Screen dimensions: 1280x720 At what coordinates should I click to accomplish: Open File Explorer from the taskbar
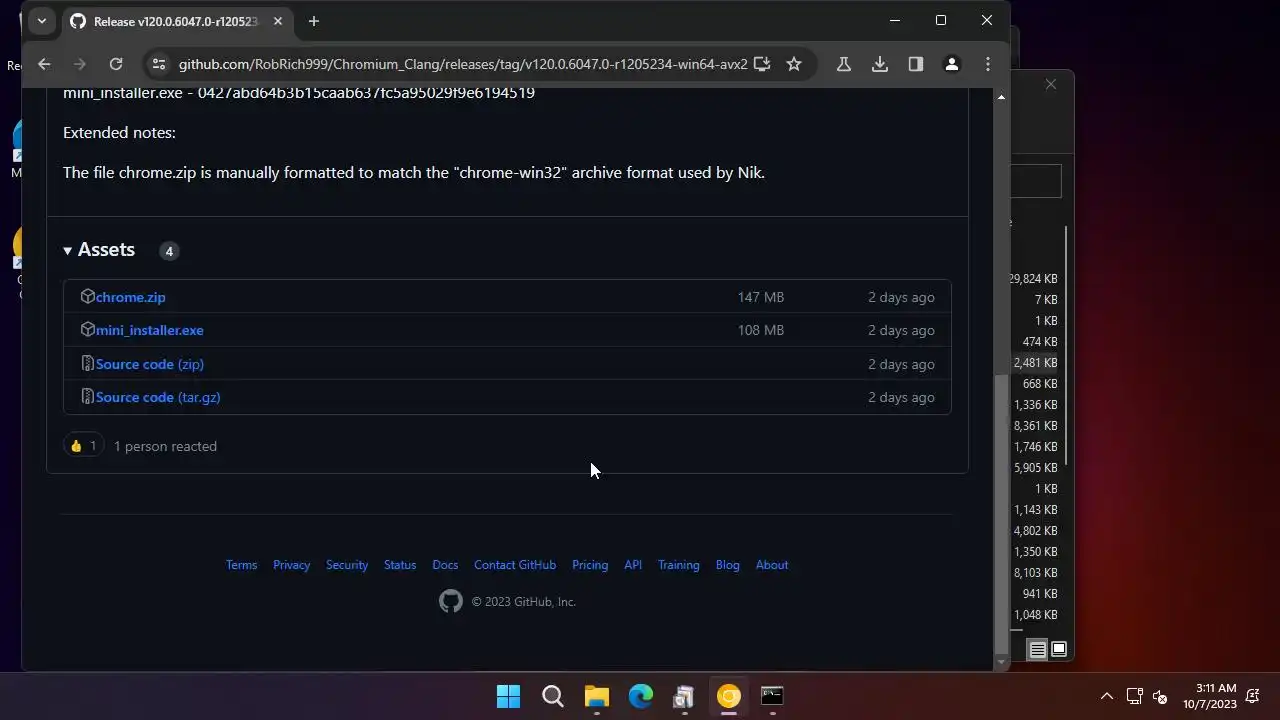(x=597, y=696)
